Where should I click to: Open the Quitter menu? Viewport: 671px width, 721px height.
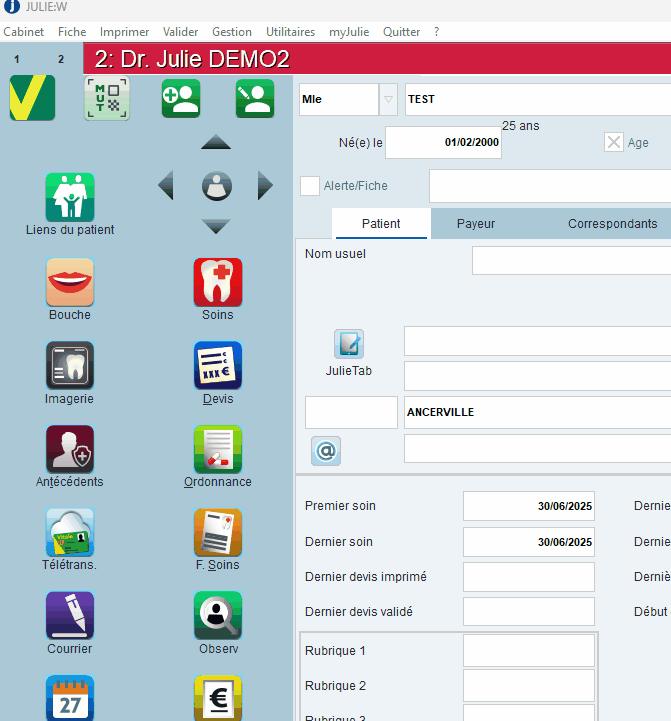pyautogui.click(x=401, y=32)
